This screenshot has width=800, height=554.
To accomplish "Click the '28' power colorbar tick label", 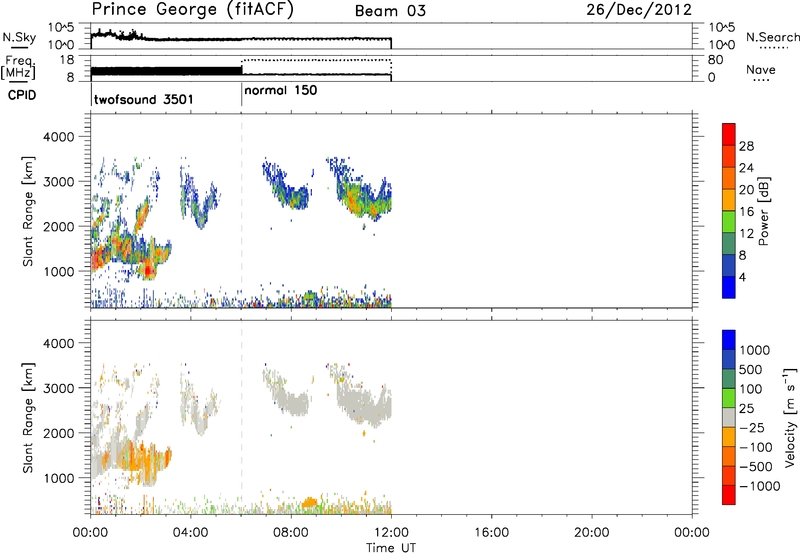I will 746,146.
